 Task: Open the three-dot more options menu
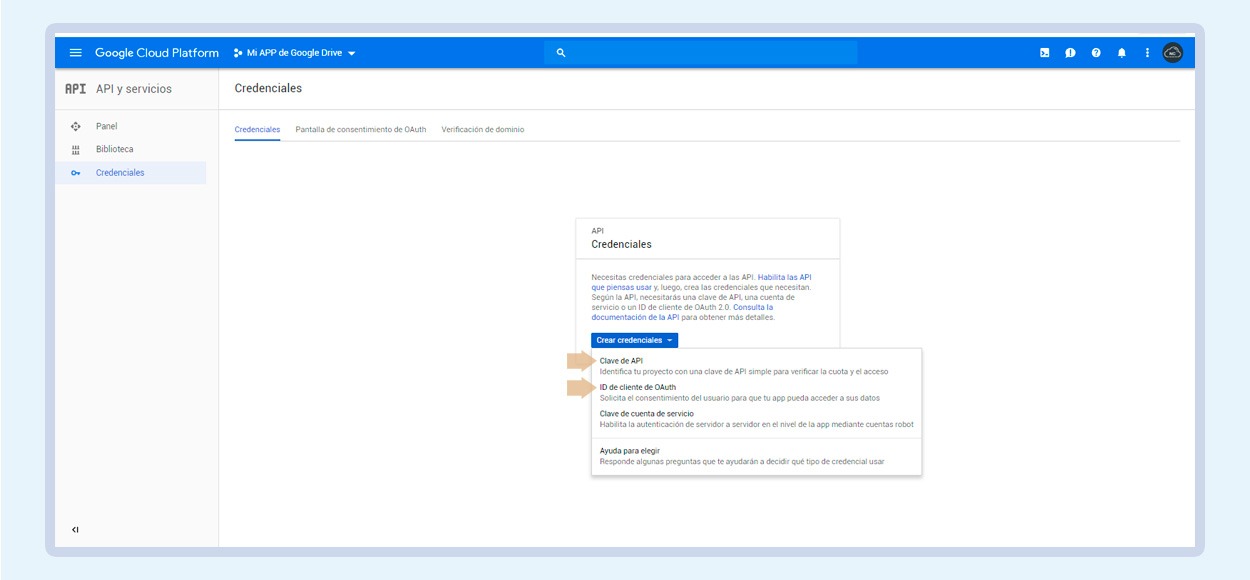pyautogui.click(x=1147, y=53)
